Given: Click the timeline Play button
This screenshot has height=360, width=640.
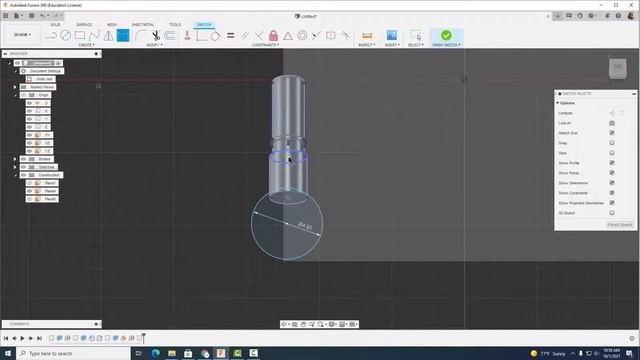Looking at the screenshot, I should tap(22, 338).
